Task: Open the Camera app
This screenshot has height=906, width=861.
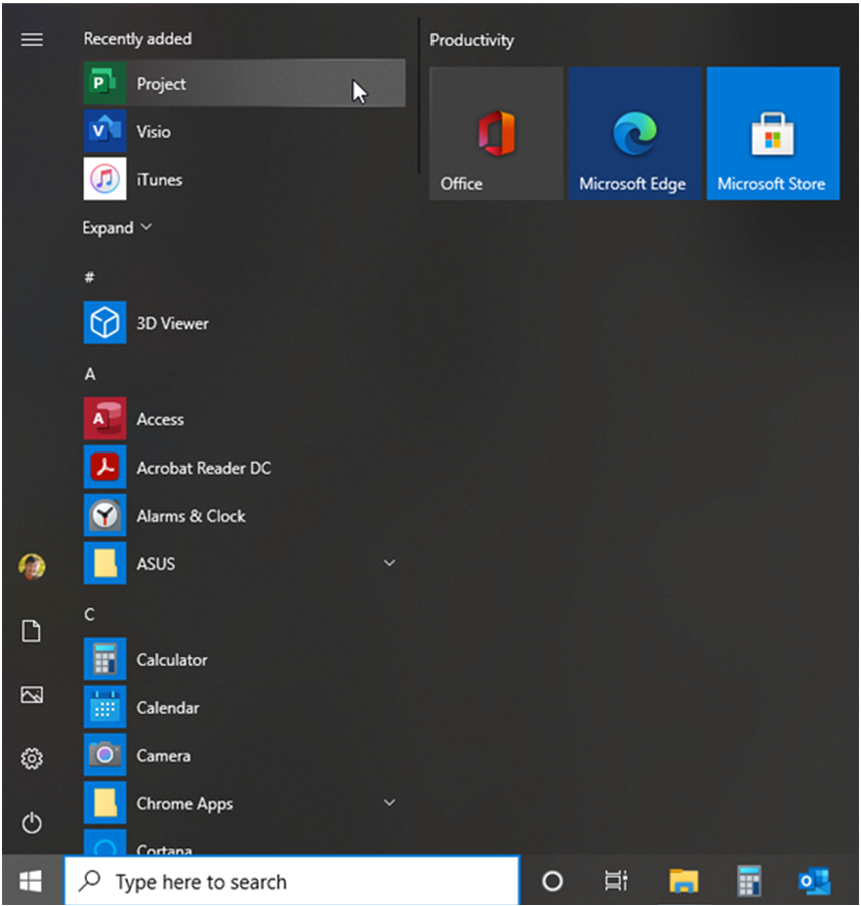Action: [163, 756]
